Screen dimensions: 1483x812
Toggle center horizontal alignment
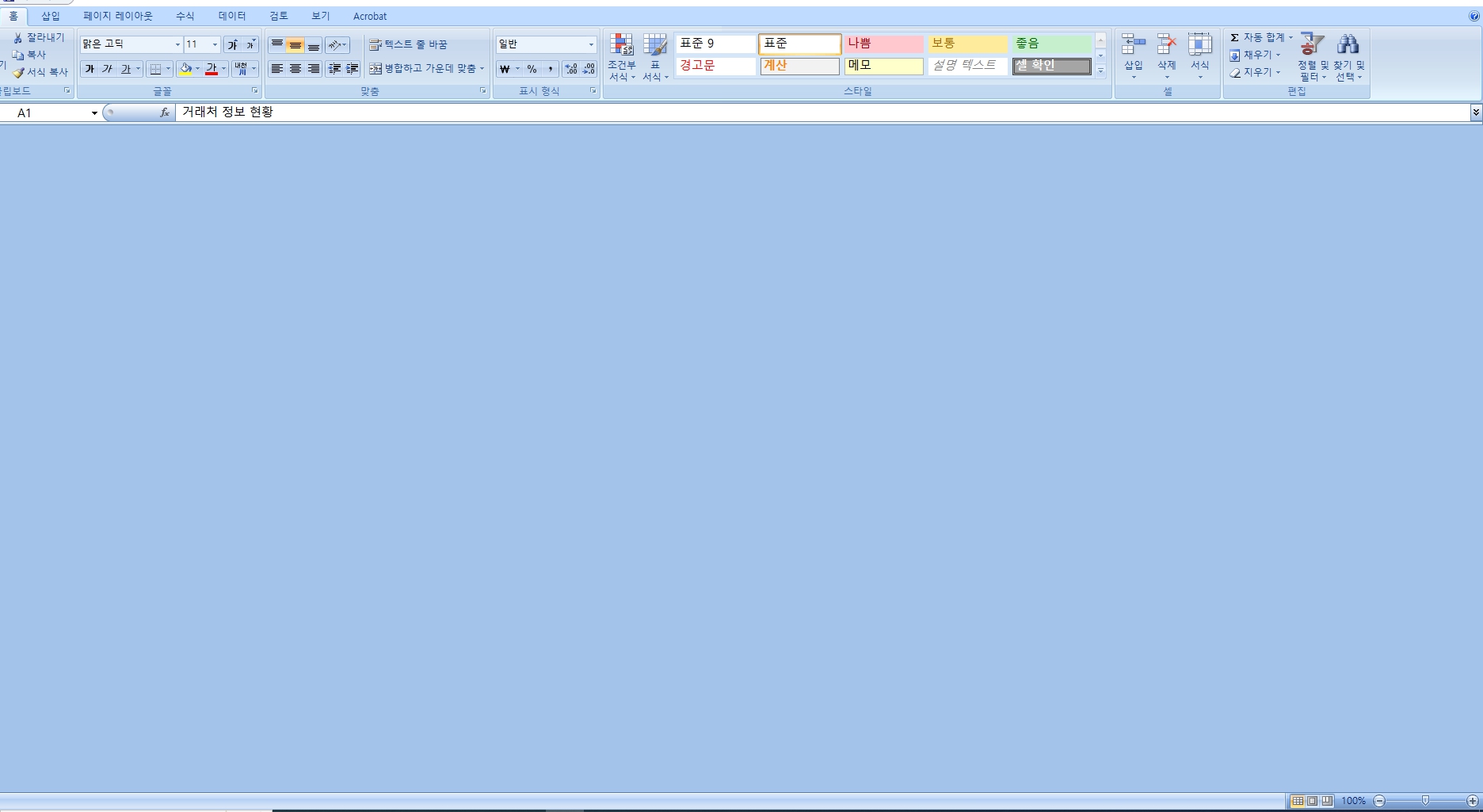[x=295, y=69]
